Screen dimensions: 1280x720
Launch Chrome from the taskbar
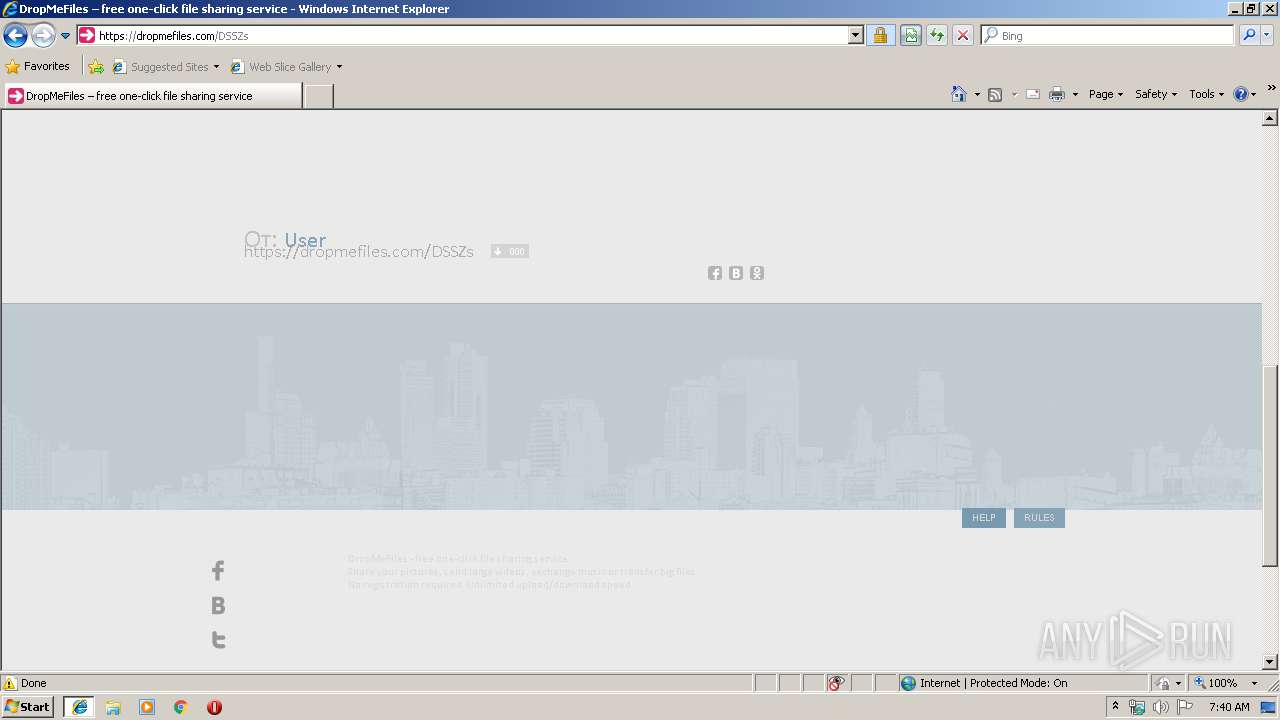point(181,707)
